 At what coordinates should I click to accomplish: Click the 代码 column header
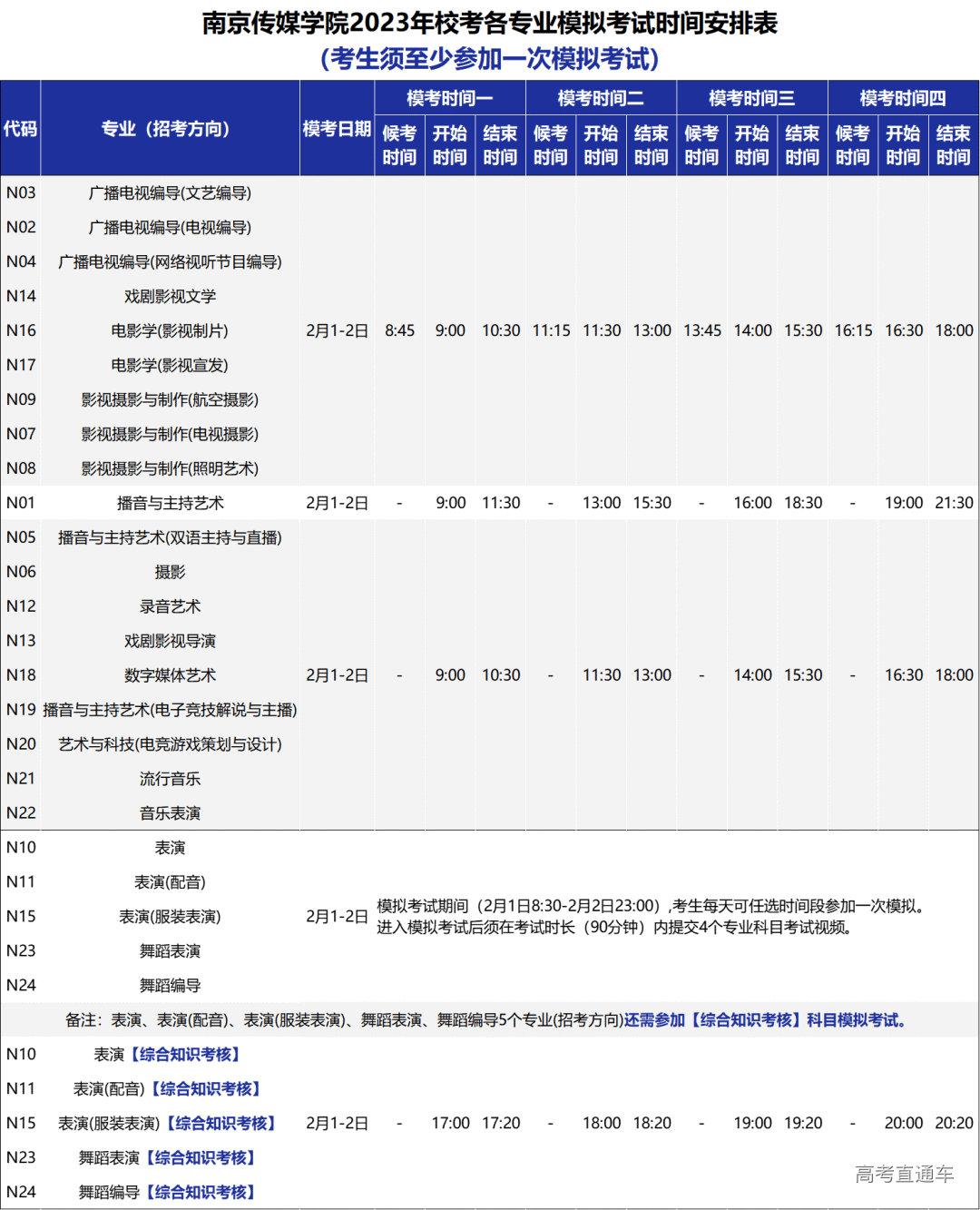[20, 129]
